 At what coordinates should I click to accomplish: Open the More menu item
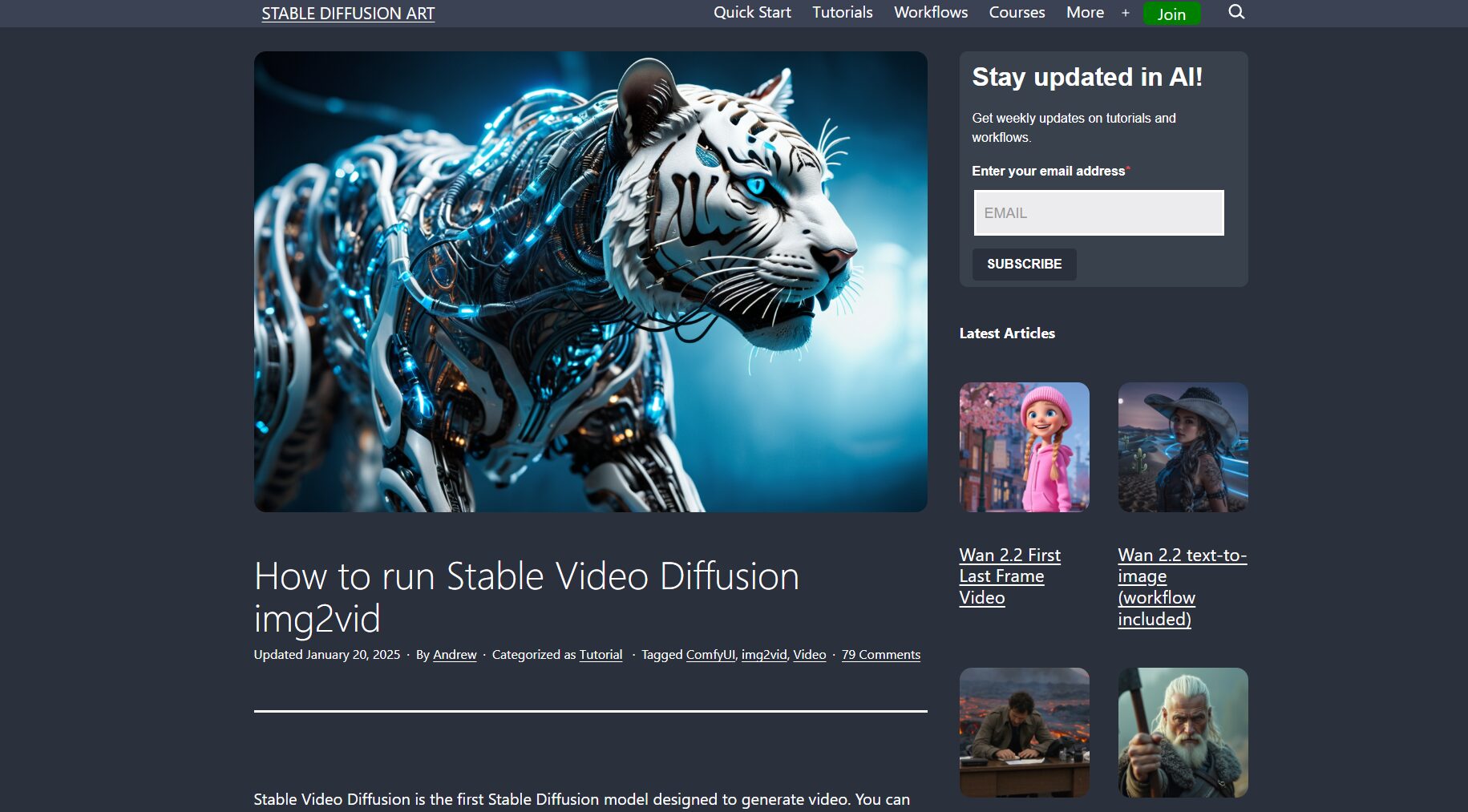pos(1085,12)
